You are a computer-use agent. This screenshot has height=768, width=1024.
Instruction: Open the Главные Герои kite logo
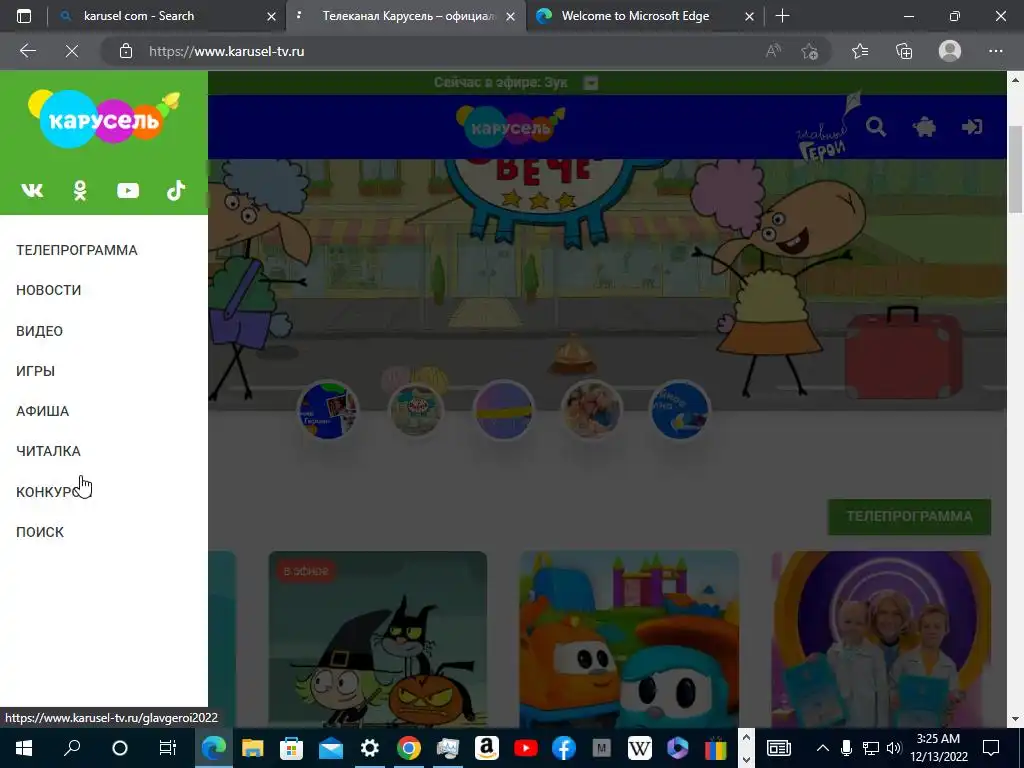(827, 128)
